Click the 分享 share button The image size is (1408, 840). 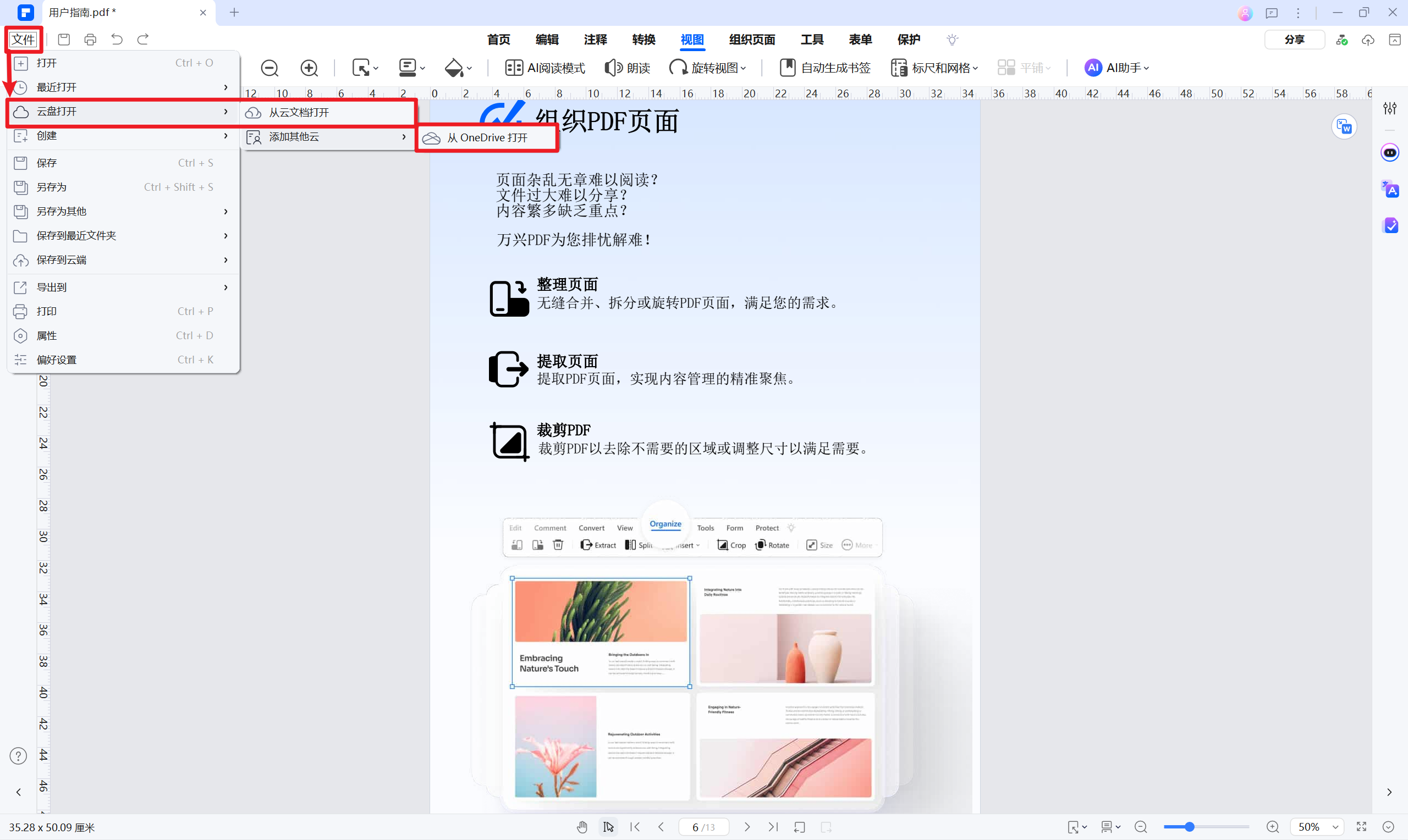[x=1294, y=39]
